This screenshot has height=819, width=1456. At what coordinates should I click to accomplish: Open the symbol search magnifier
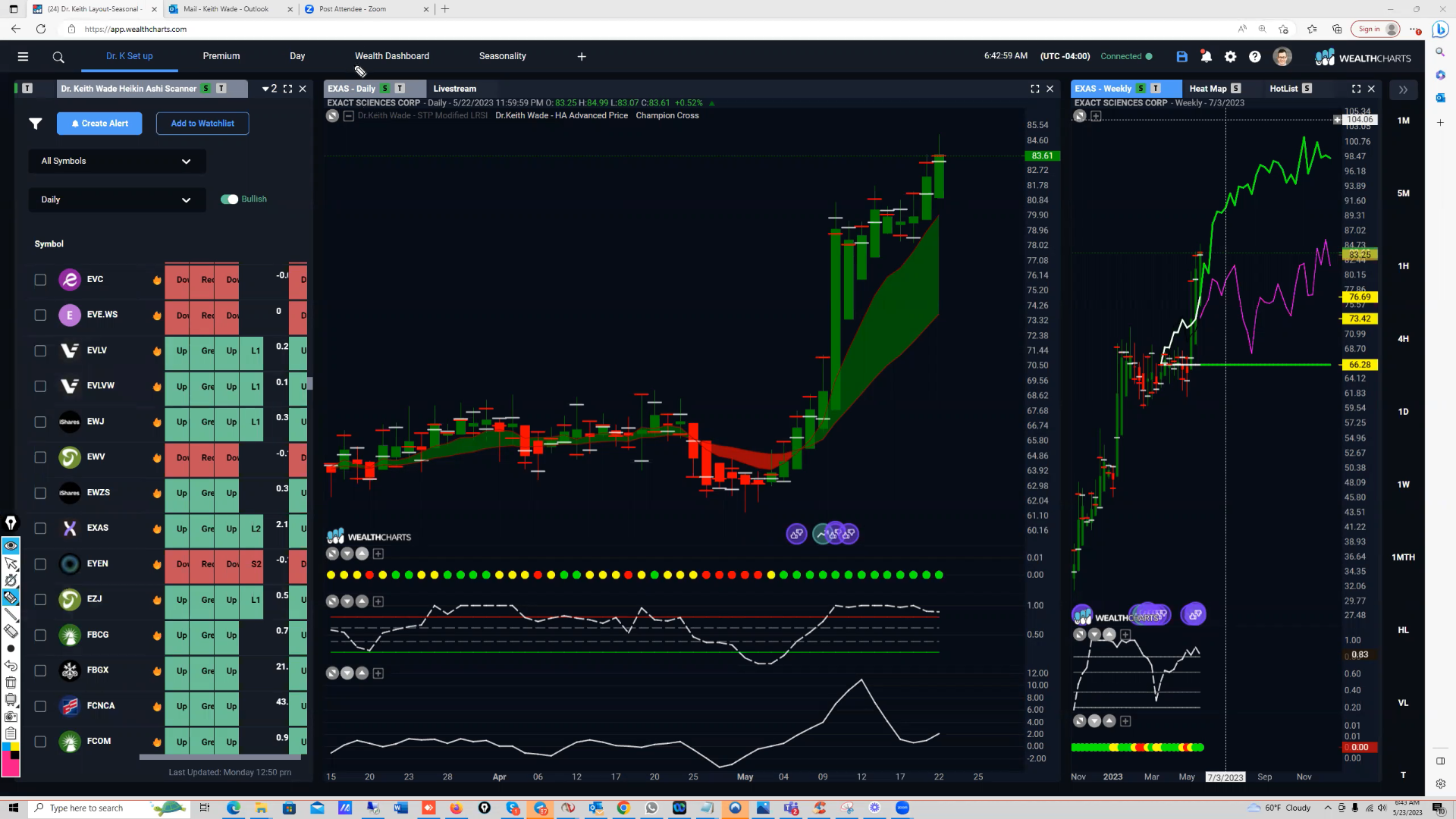(x=58, y=57)
